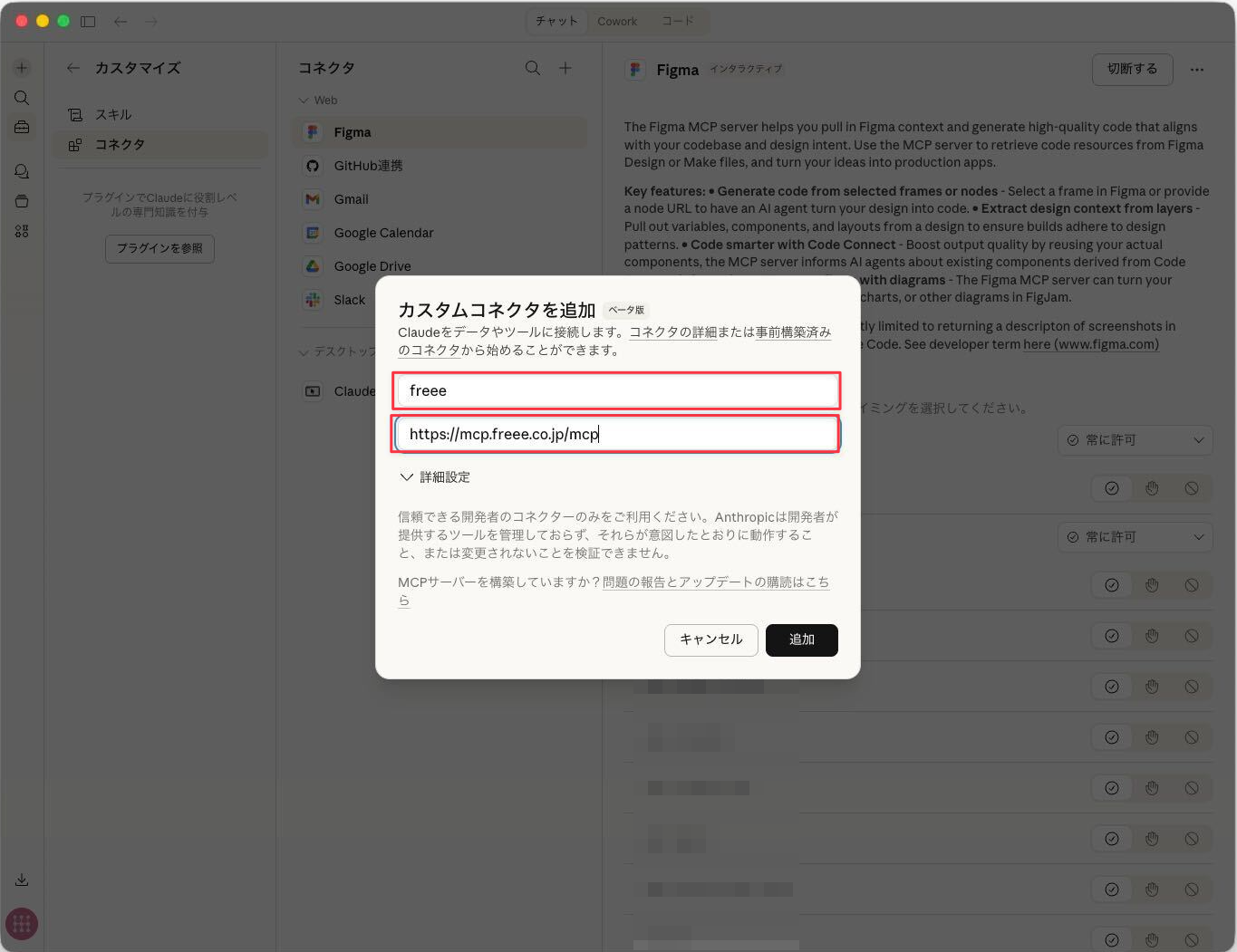Open the more options ellipsis beside 切断する

point(1197,70)
